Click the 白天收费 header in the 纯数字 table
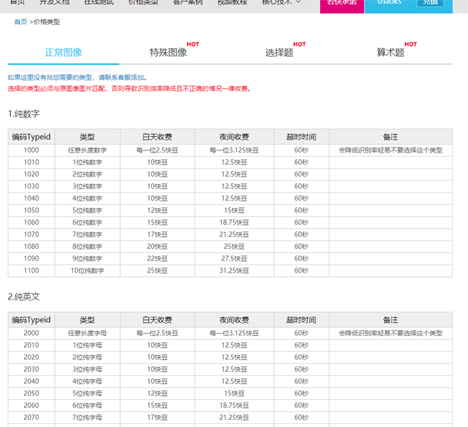 coord(157,137)
